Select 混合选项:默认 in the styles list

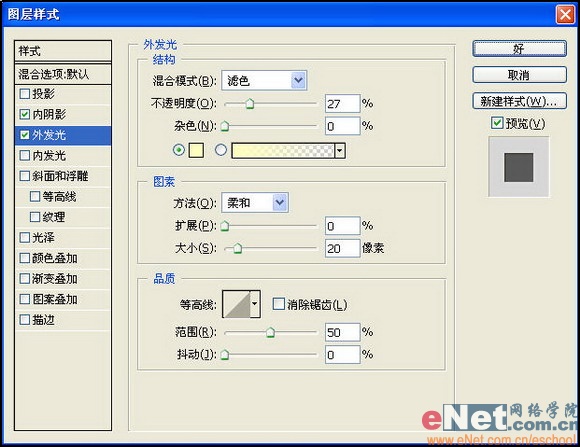pyautogui.click(x=63, y=74)
